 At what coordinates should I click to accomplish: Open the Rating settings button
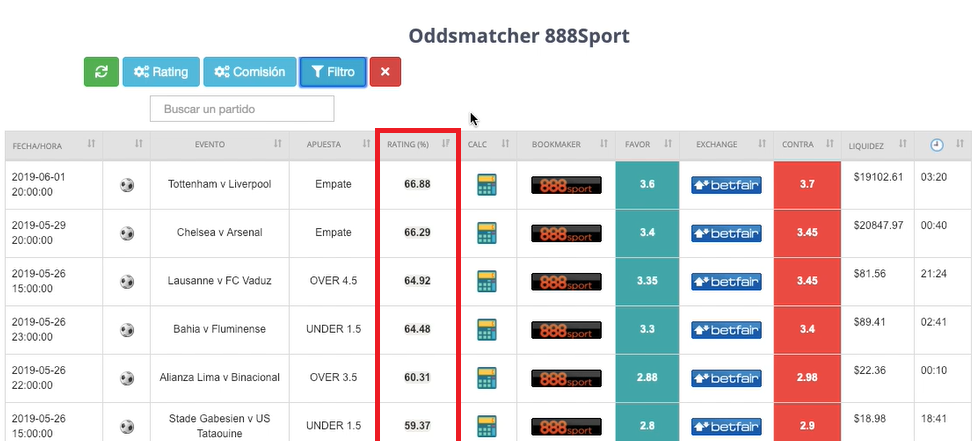(160, 72)
